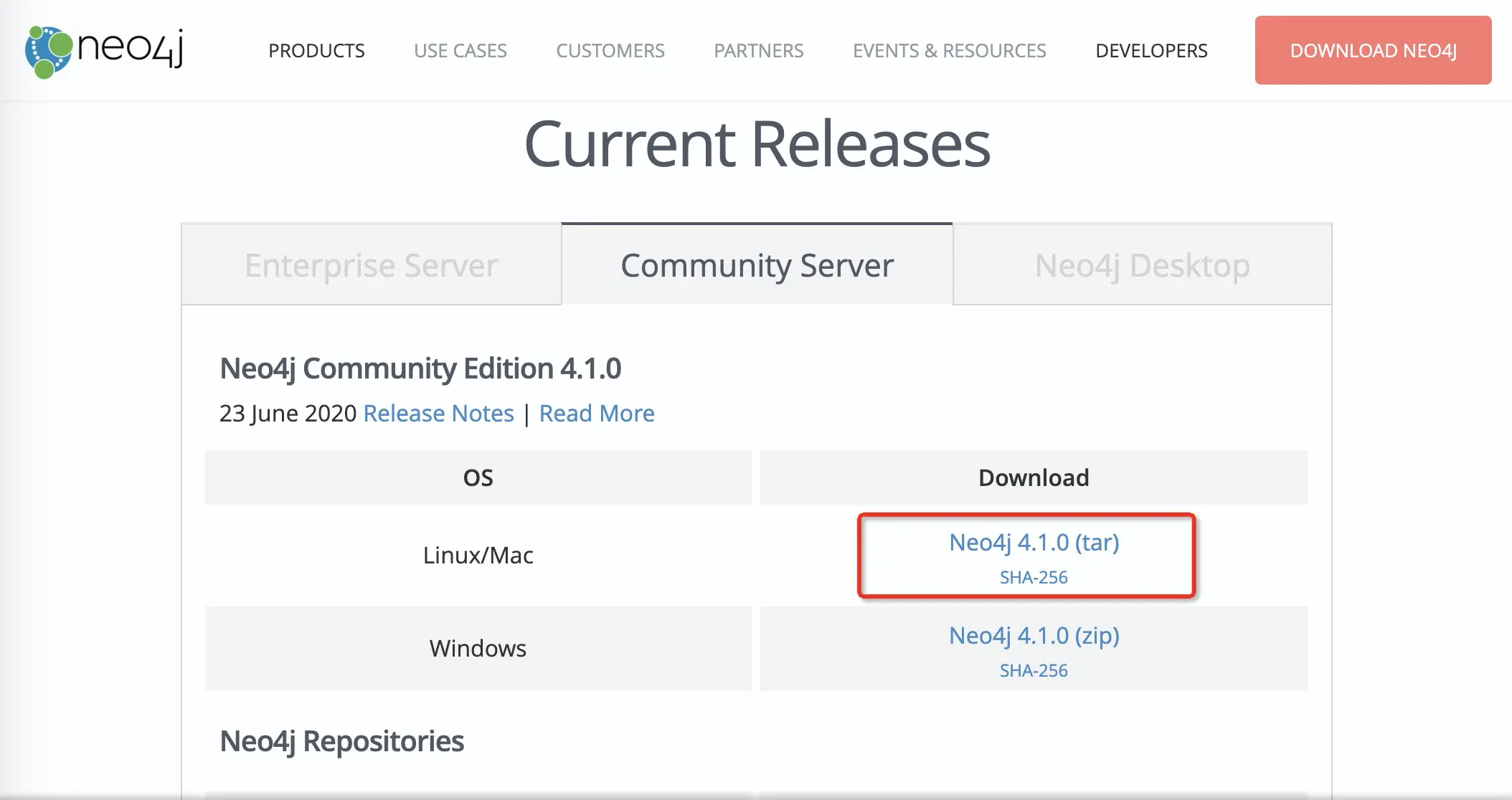The image size is (1512, 800).
Task: Click the Current Releases heading
Action: (x=757, y=144)
